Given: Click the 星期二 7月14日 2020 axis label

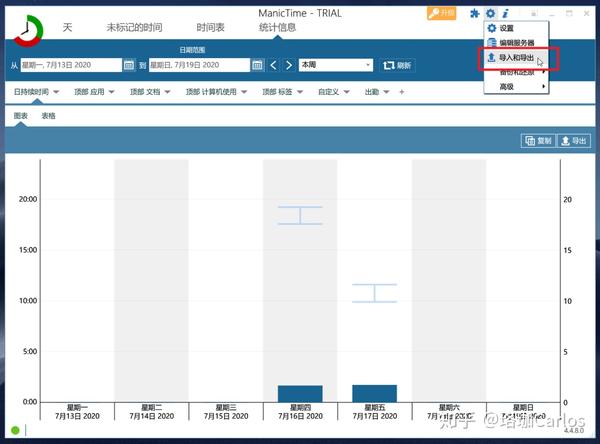Looking at the screenshot, I should (152, 412).
